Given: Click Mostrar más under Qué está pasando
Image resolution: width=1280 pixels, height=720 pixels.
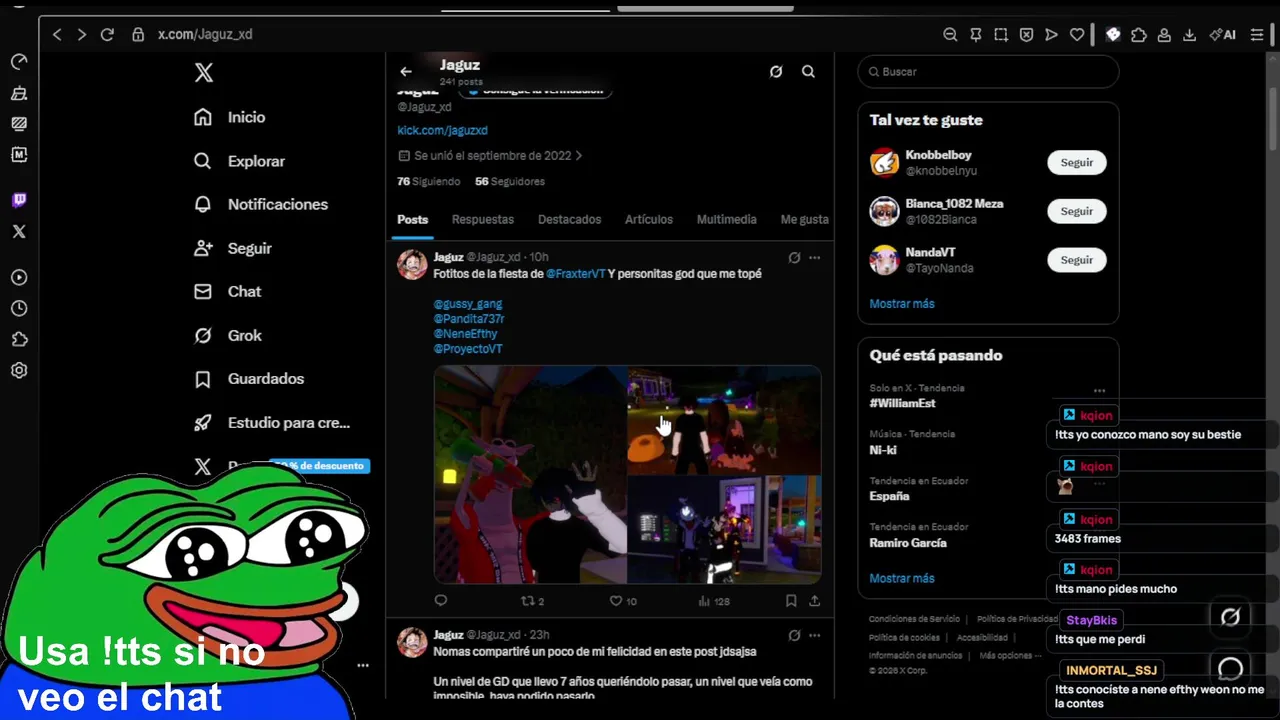Looking at the screenshot, I should (902, 579).
